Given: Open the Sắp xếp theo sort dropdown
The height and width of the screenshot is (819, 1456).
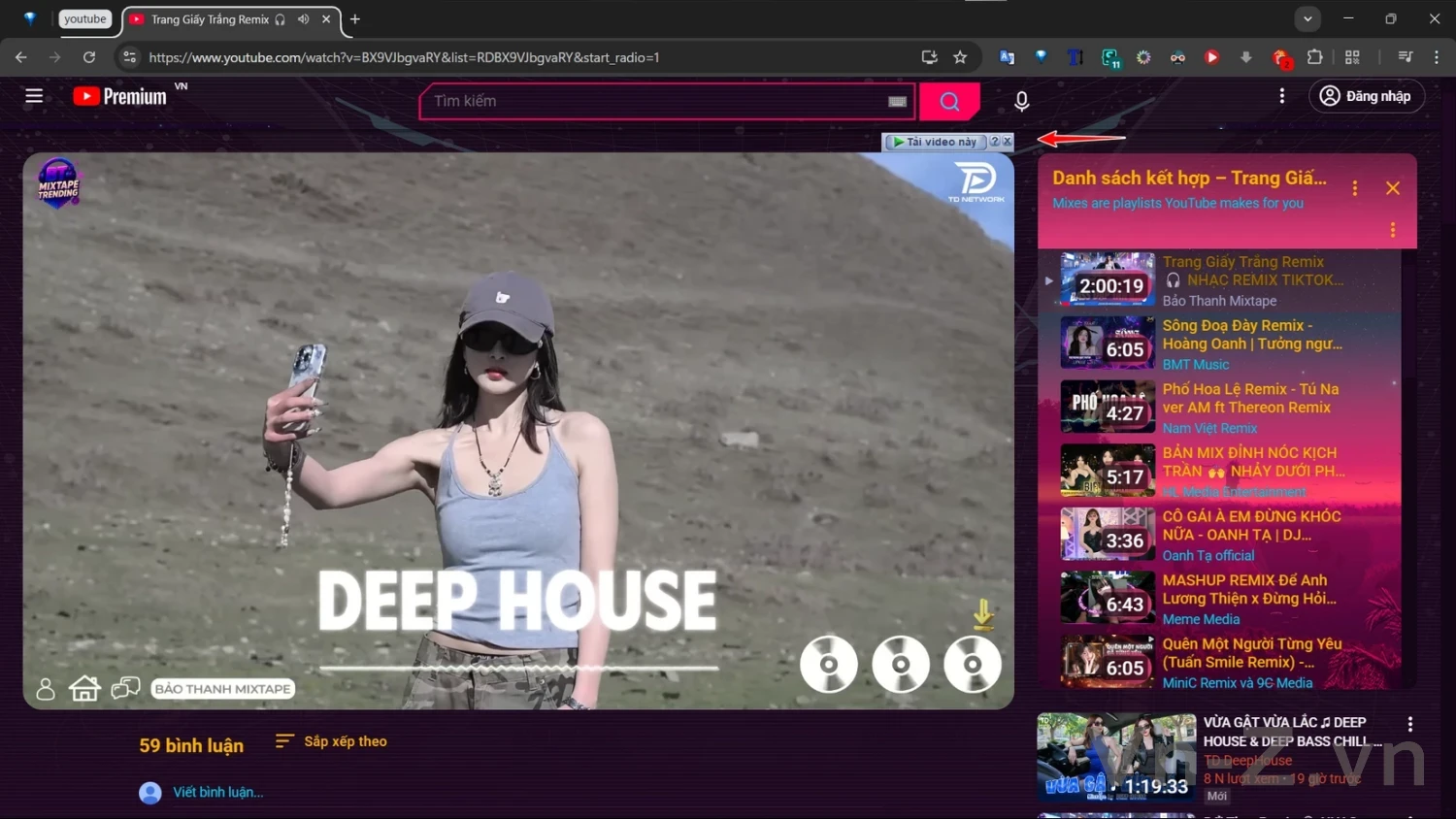Looking at the screenshot, I should 331,741.
